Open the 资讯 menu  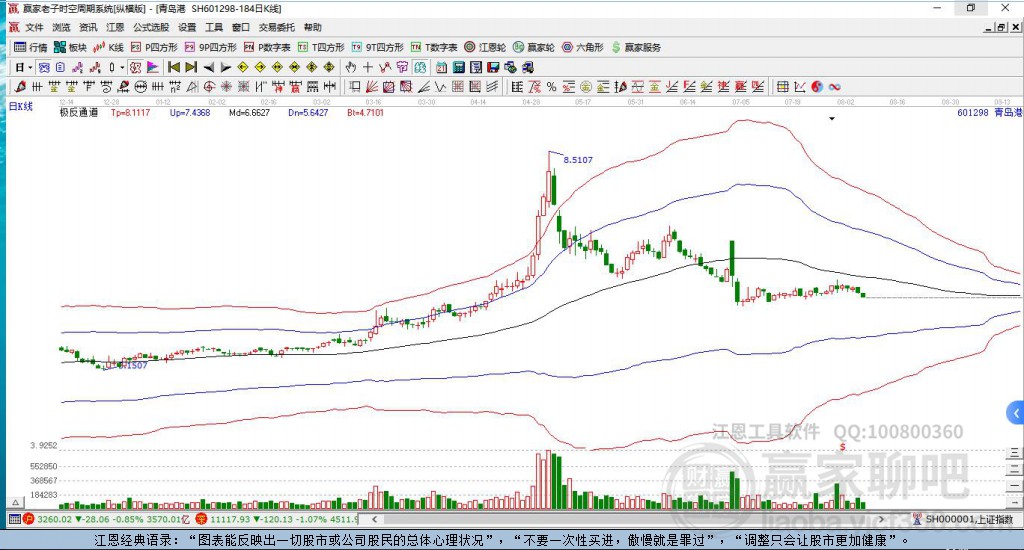pyautogui.click(x=88, y=27)
